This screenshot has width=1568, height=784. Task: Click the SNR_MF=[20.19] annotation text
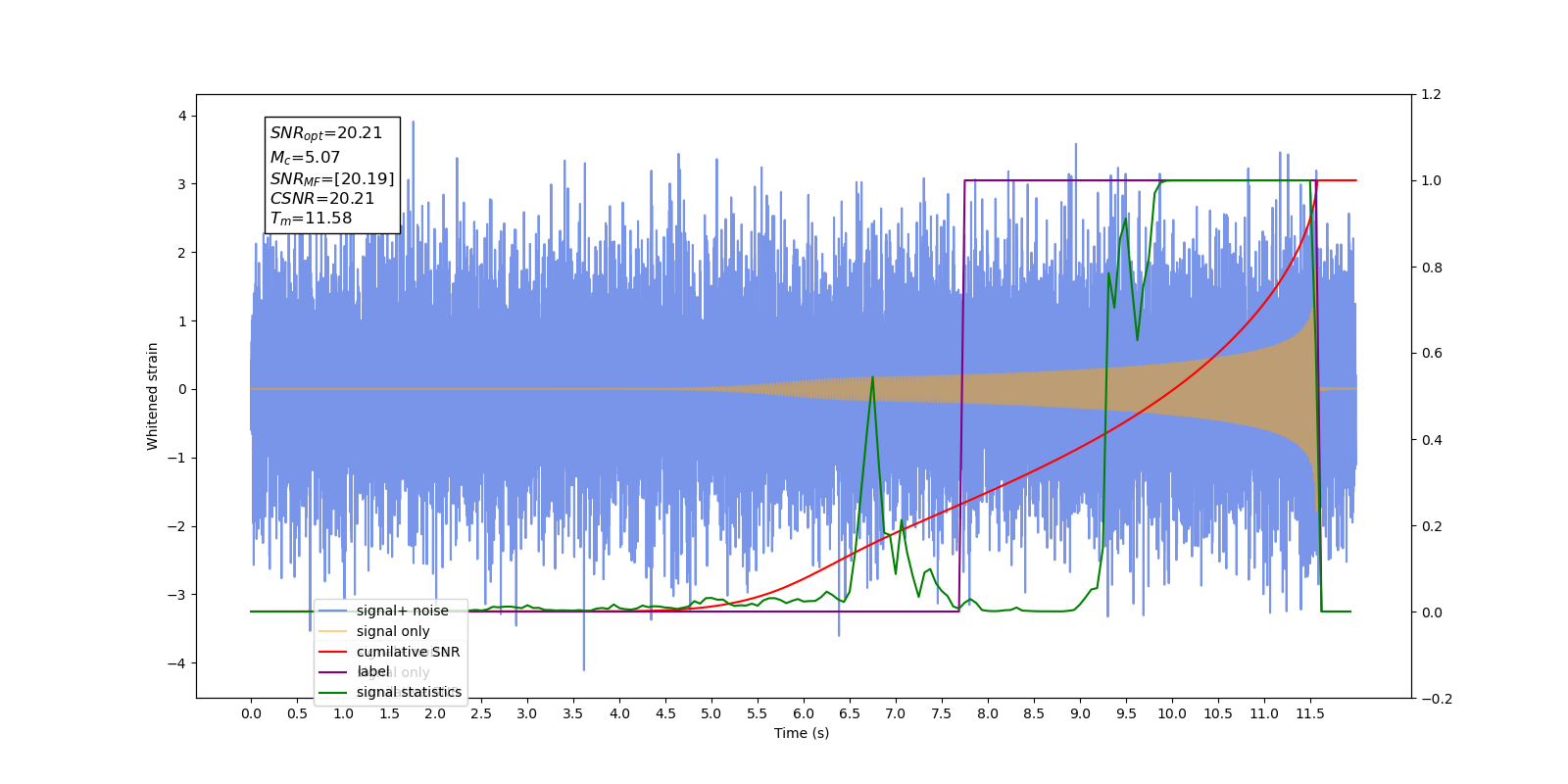coord(332,178)
